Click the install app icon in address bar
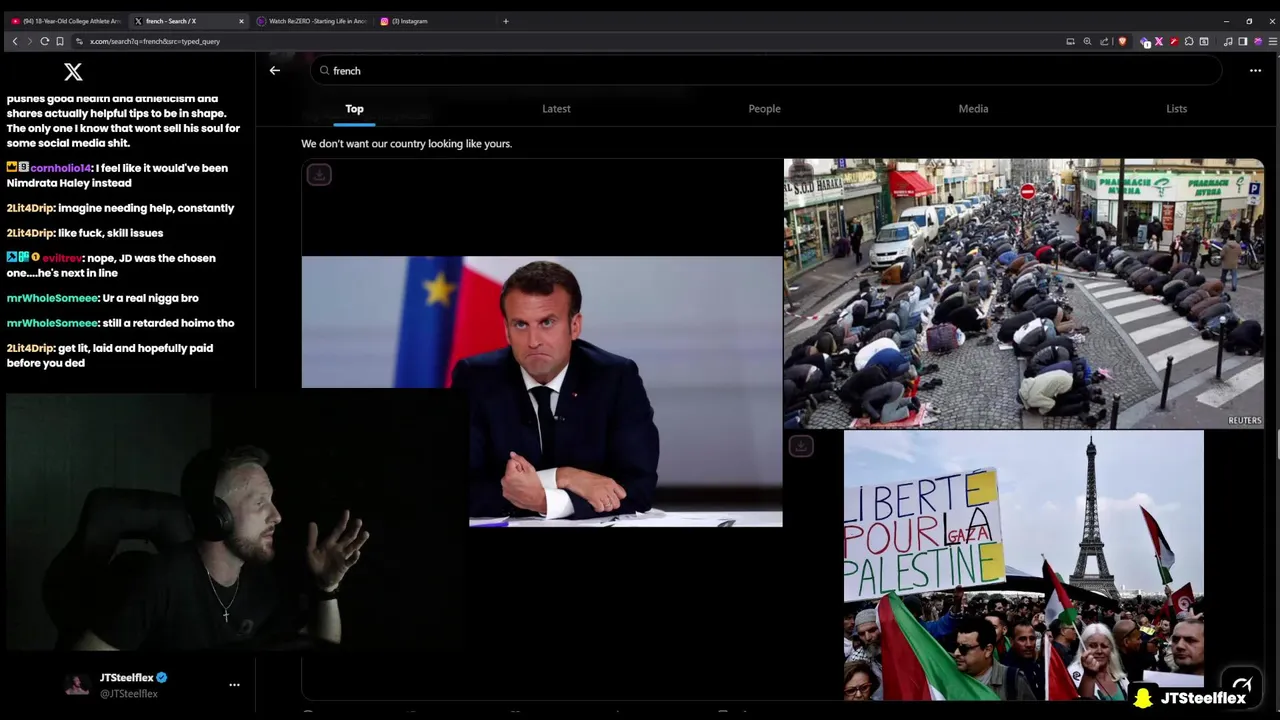Screen dimensions: 1280x720 coord(1070,41)
